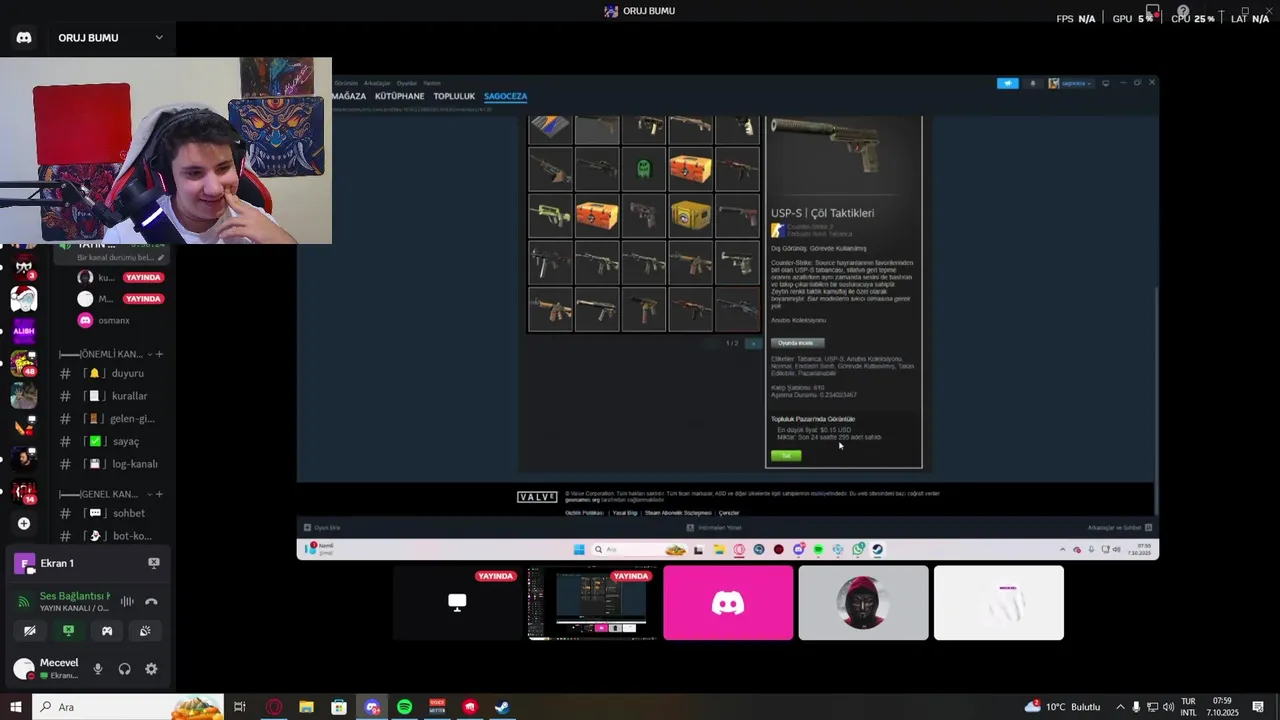1280x720 pixels.
Task: Go to SAGOCEZA profile tab in Steam
Action: coord(505,96)
